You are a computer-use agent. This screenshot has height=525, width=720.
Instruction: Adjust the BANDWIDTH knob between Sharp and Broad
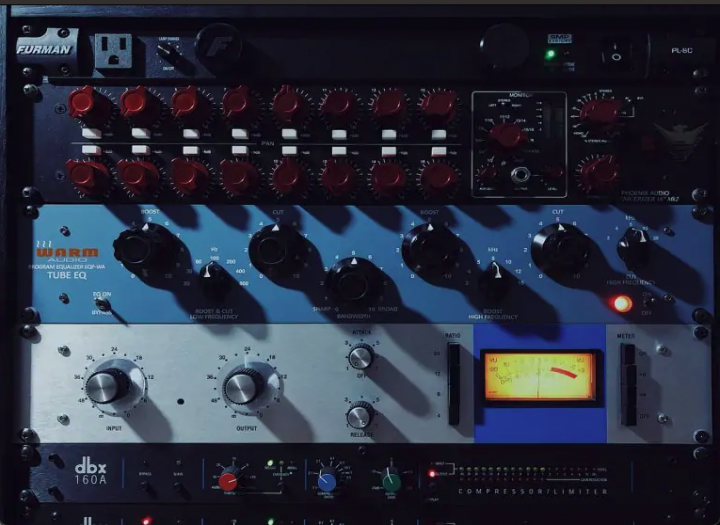pyautogui.click(x=354, y=283)
